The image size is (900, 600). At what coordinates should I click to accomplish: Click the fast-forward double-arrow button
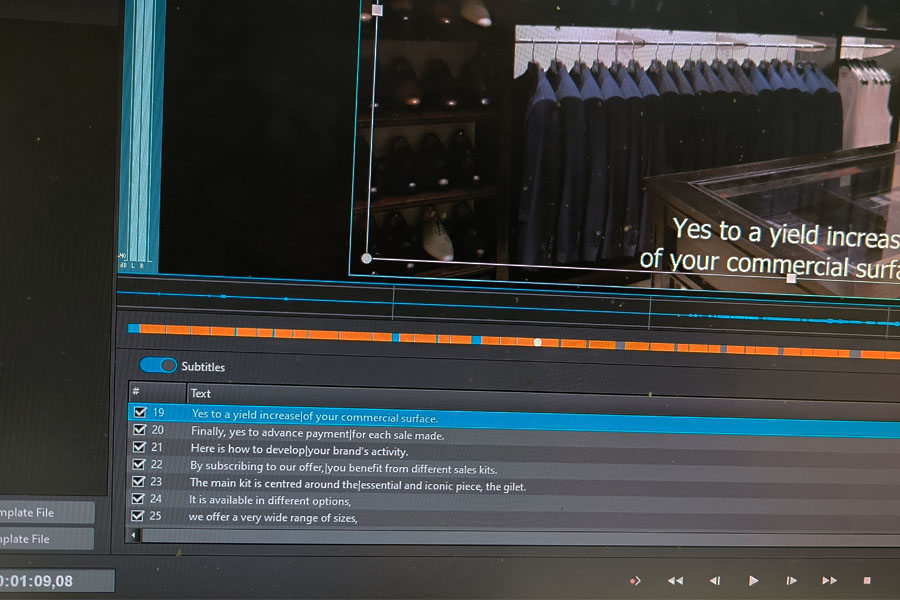click(x=829, y=580)
